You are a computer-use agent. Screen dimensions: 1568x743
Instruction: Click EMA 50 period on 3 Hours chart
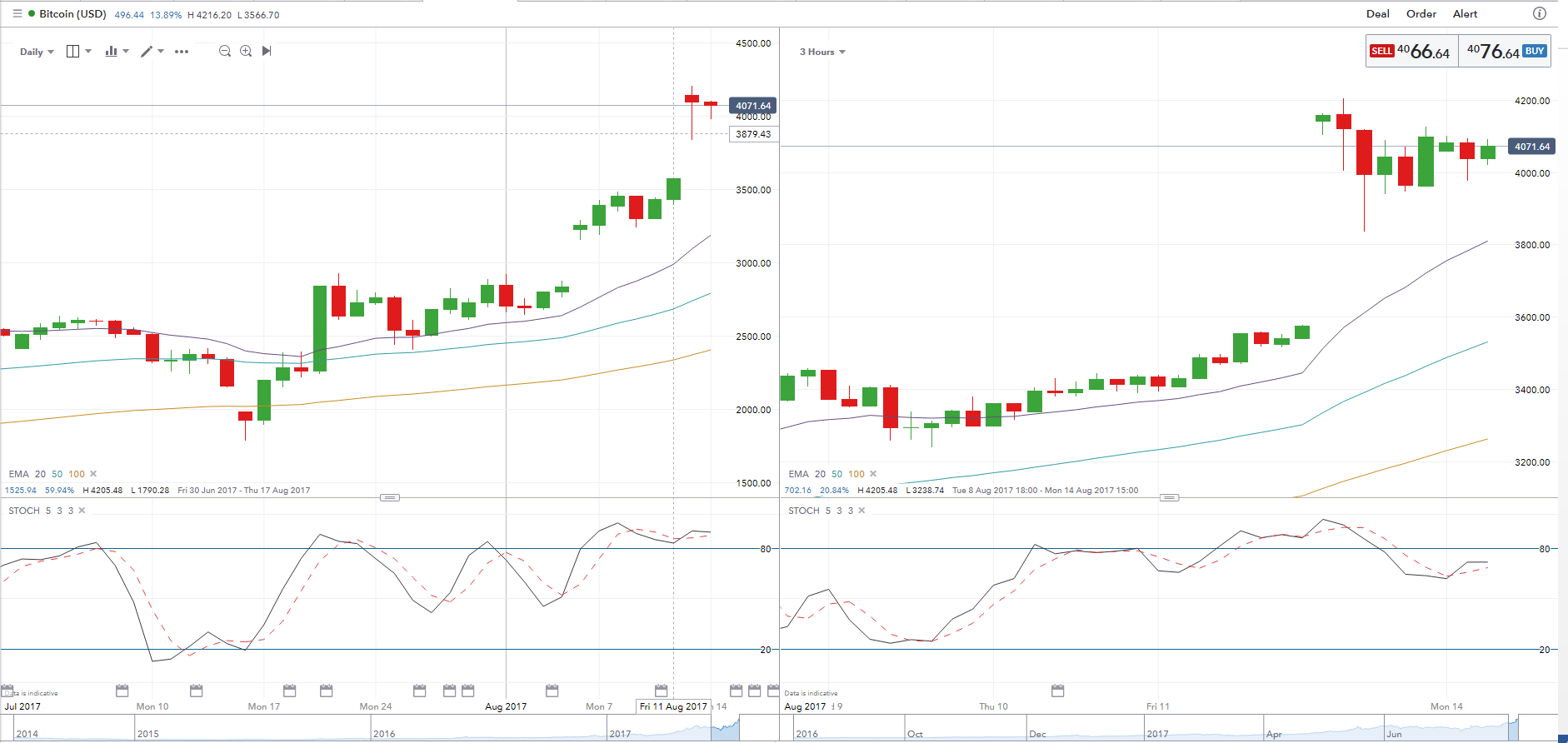tap(837, 474)
